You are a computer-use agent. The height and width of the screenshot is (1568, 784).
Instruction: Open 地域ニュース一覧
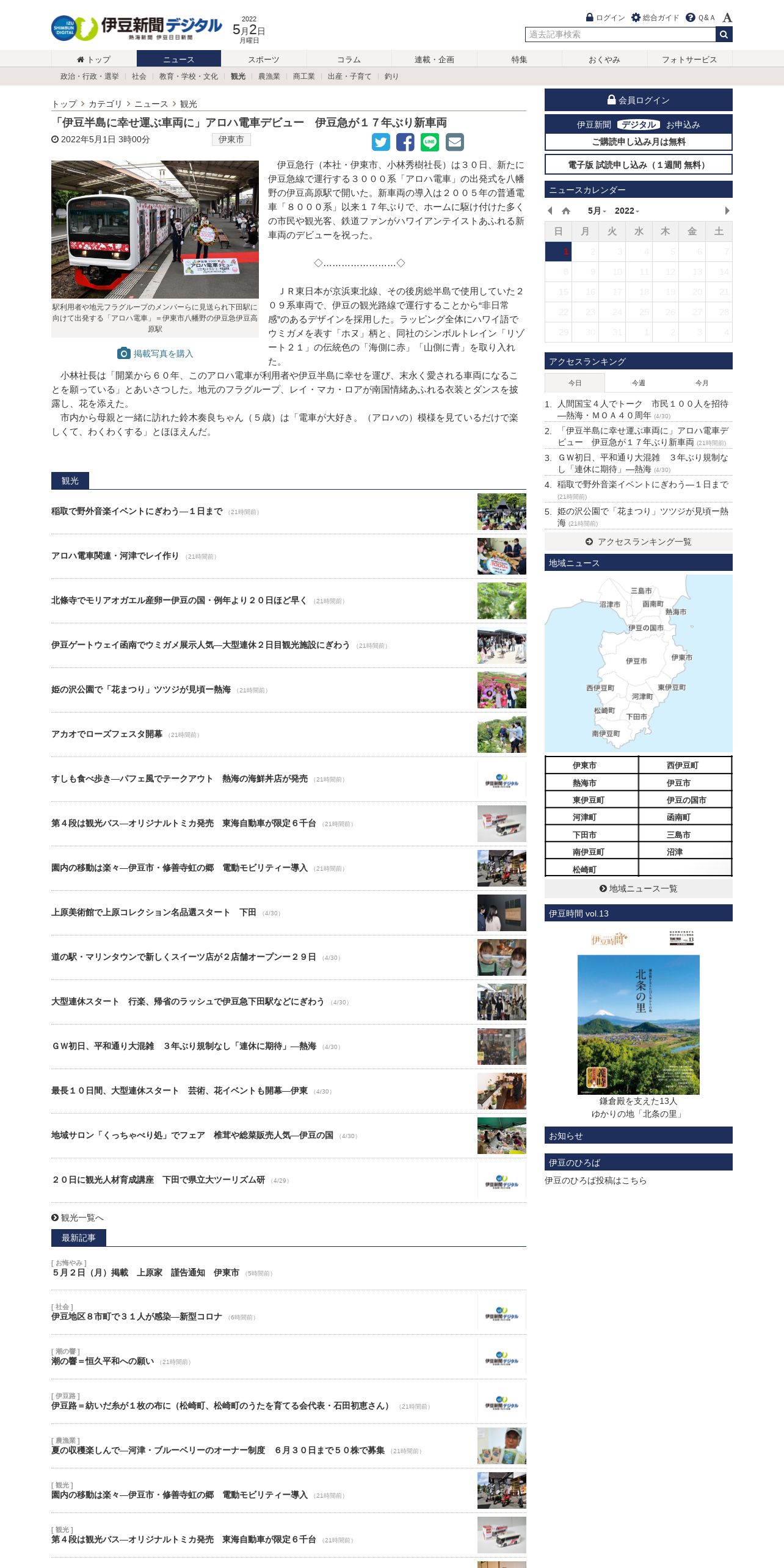point(638,888)
